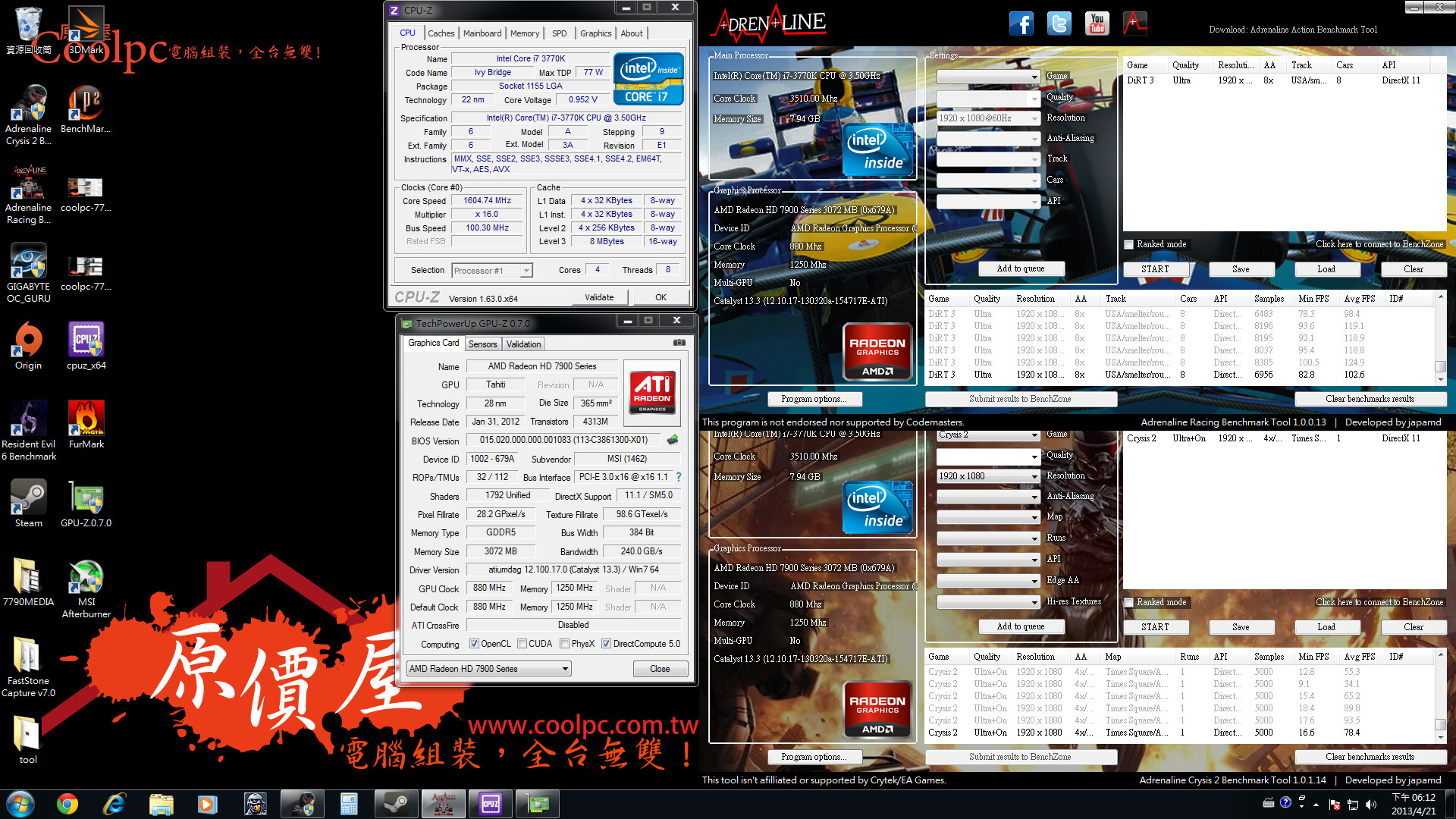Click the Bus Interface question mark in GPU-Z
Viewport: 1456px width, 819px height.
(679, 477)
